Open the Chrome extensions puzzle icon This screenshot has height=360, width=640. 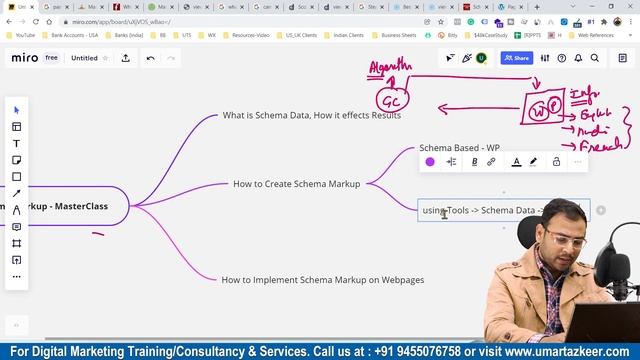pos(604,22)
